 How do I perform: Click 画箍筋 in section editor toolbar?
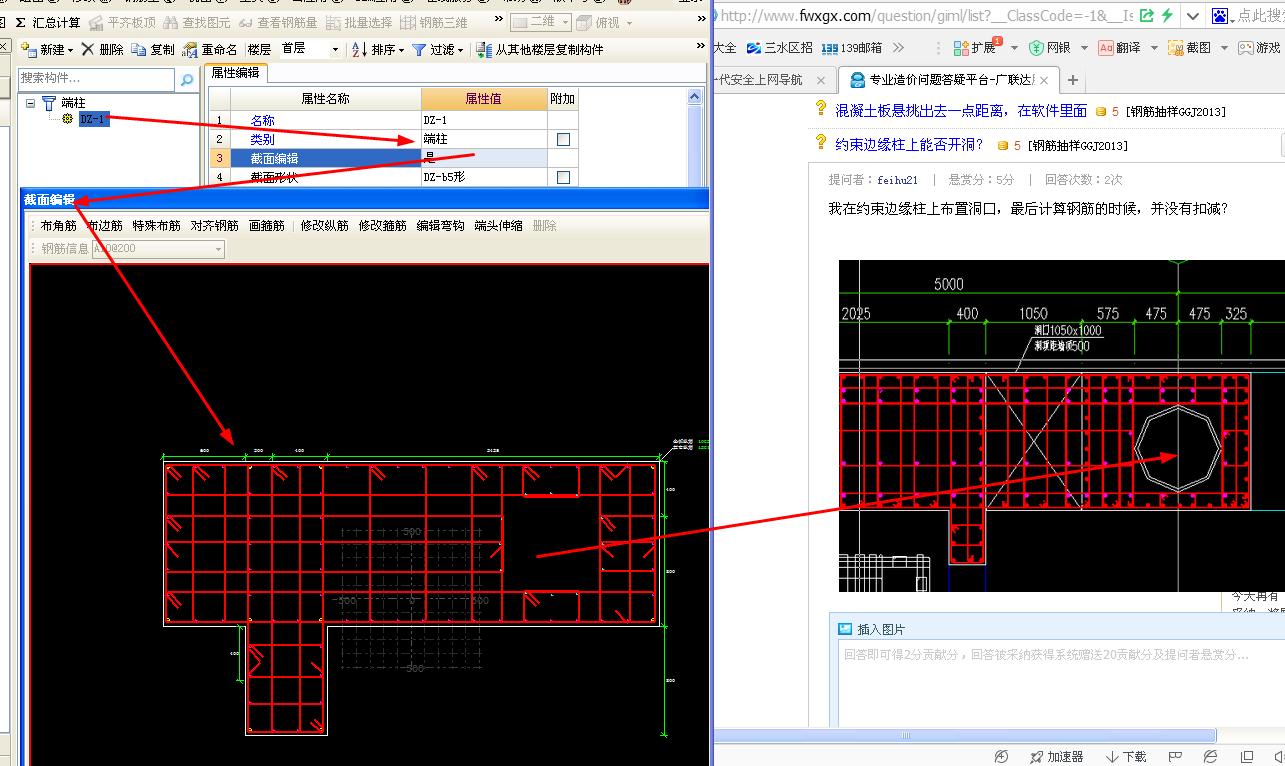click(267, 226)
